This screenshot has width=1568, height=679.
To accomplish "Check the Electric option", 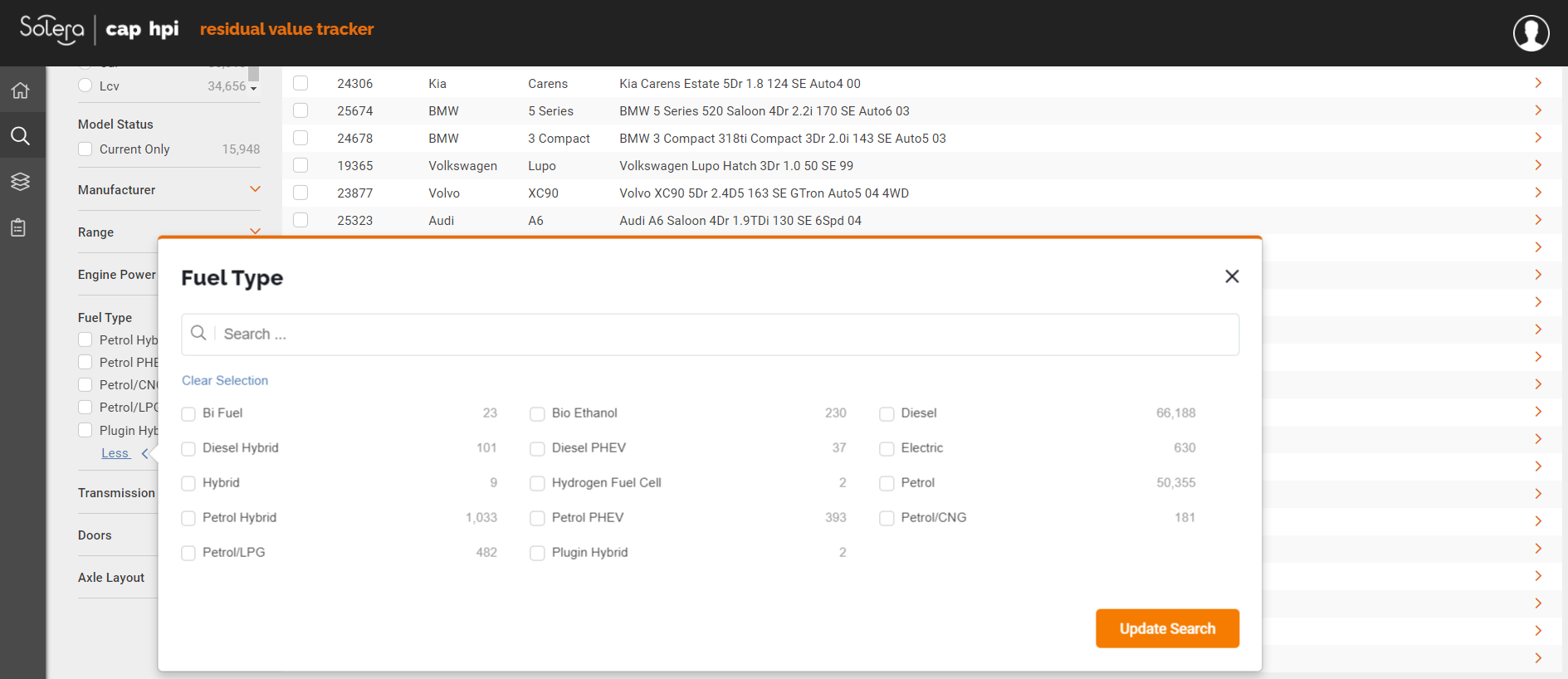I will pos(887,448).
